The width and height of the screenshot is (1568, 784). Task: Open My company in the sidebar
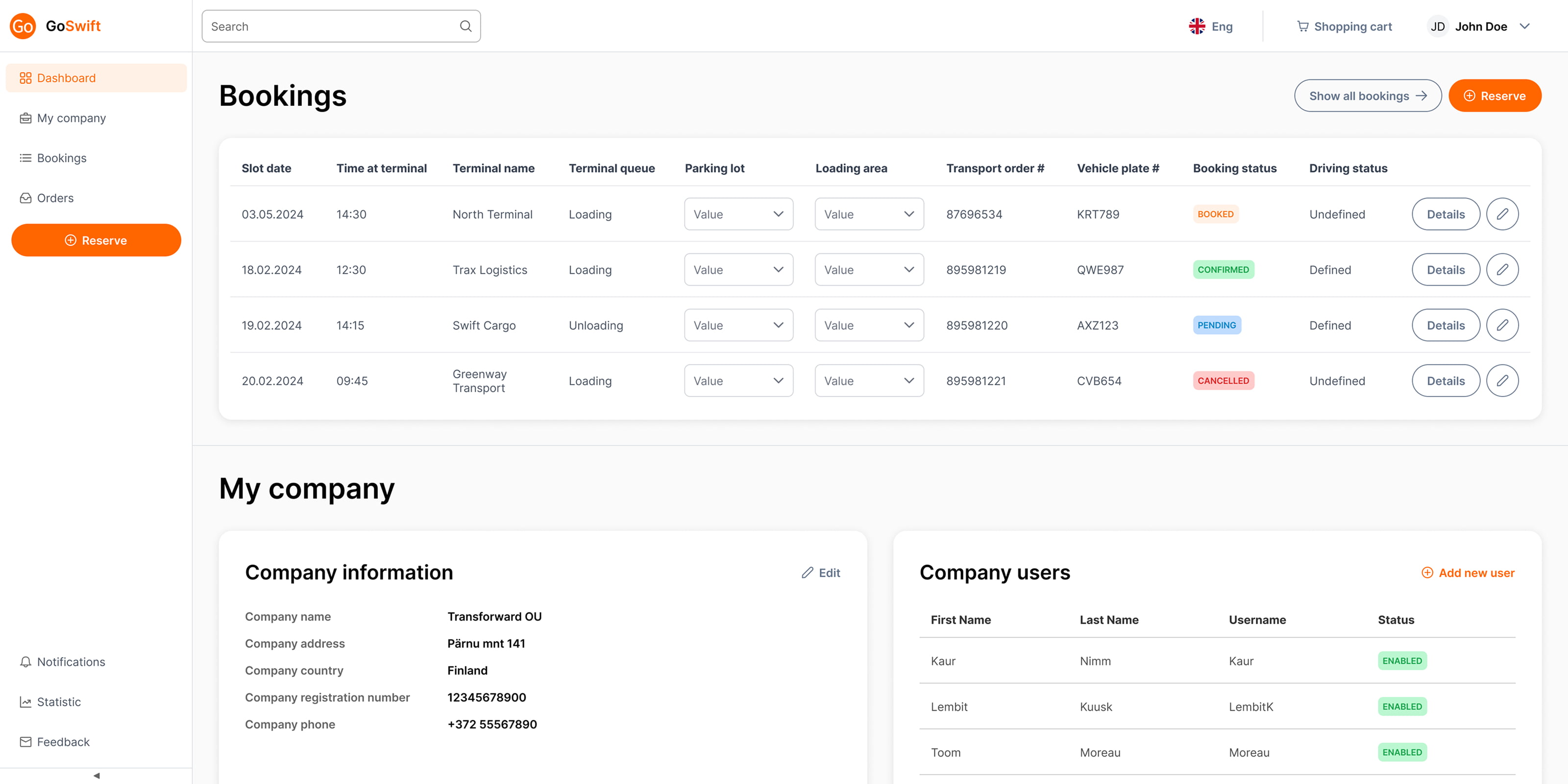(x=71, y=118)
